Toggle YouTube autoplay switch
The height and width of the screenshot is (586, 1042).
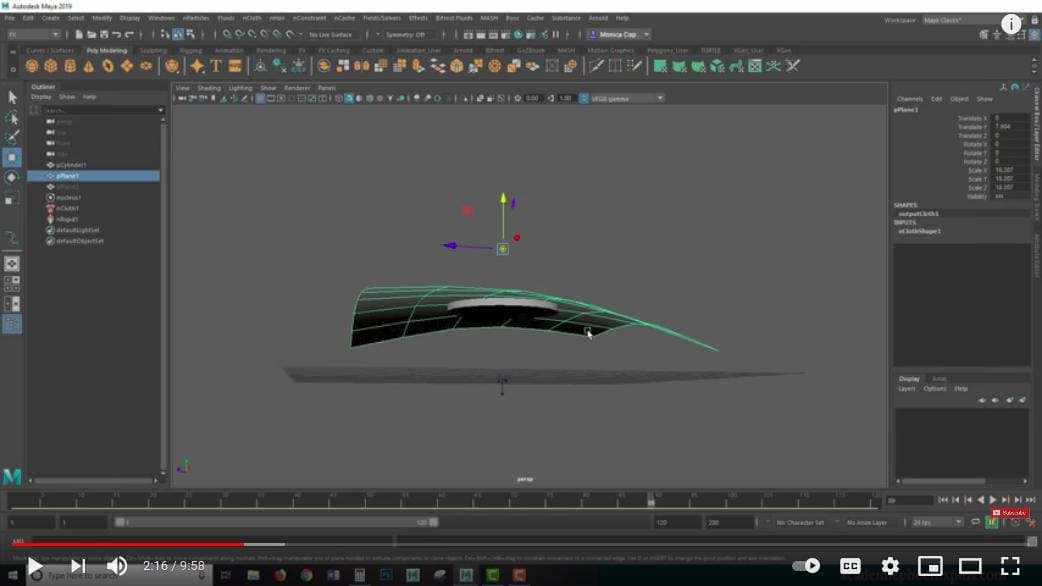tap(806, 565)
